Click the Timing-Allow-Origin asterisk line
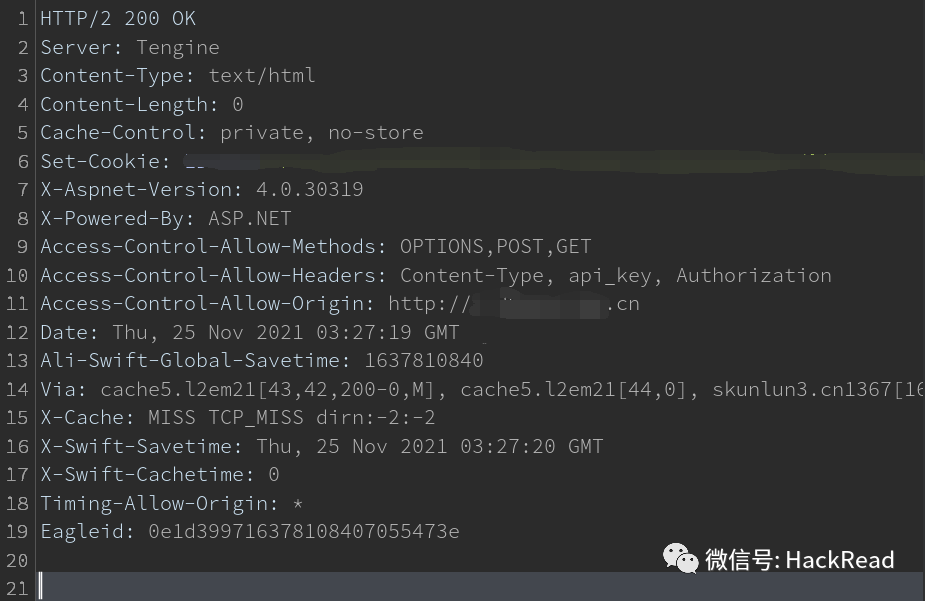This screenshot has height=601, width=925. click(172, 503)
